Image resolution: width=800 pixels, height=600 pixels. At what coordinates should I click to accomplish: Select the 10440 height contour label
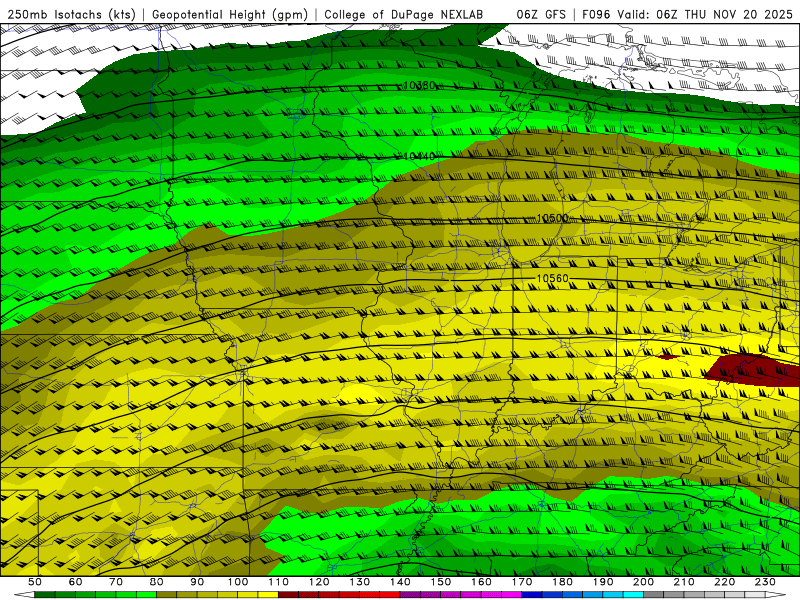419,156
